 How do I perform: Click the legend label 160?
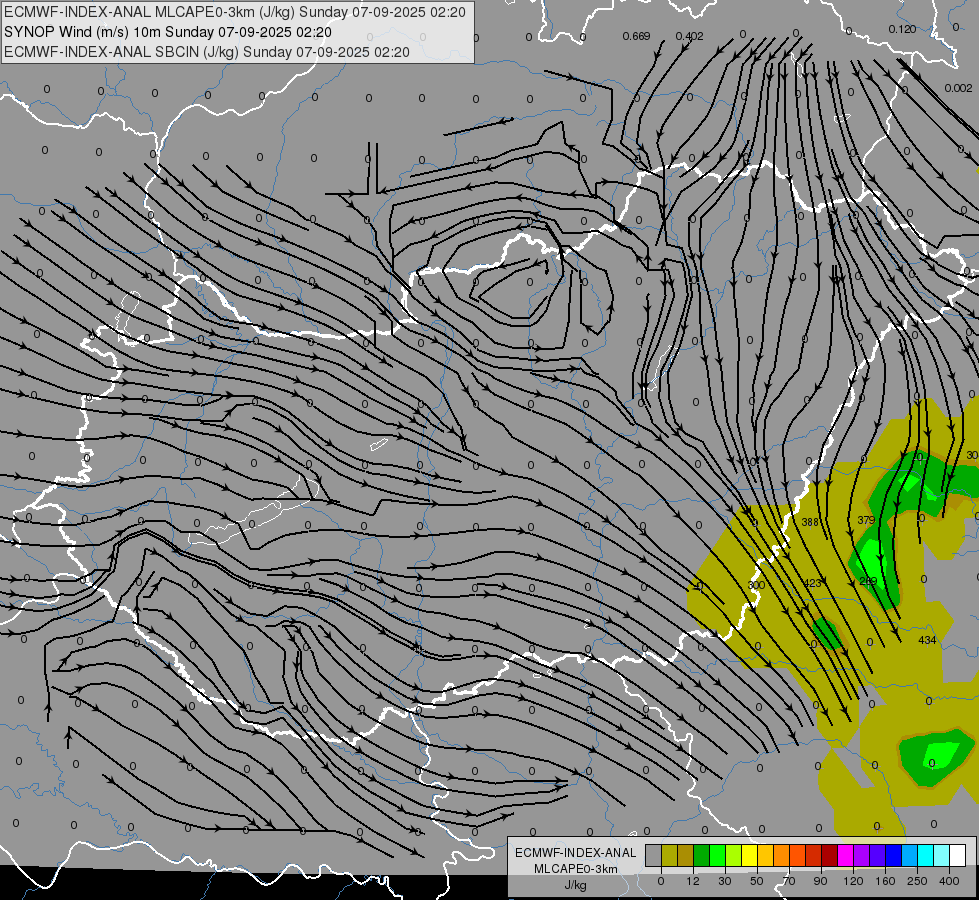coord(885,881)
